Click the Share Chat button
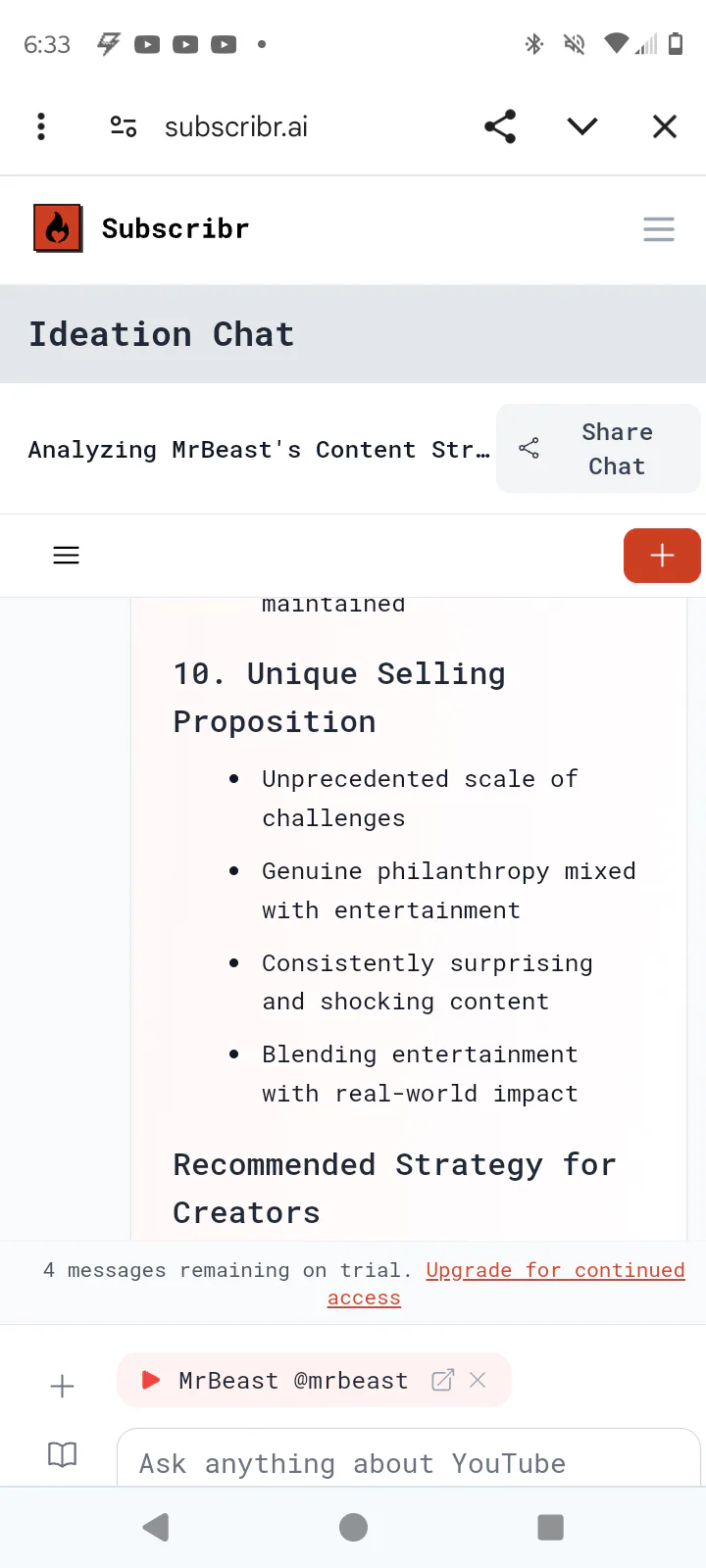The image size is (706, 1568). [x=598, y=449]
